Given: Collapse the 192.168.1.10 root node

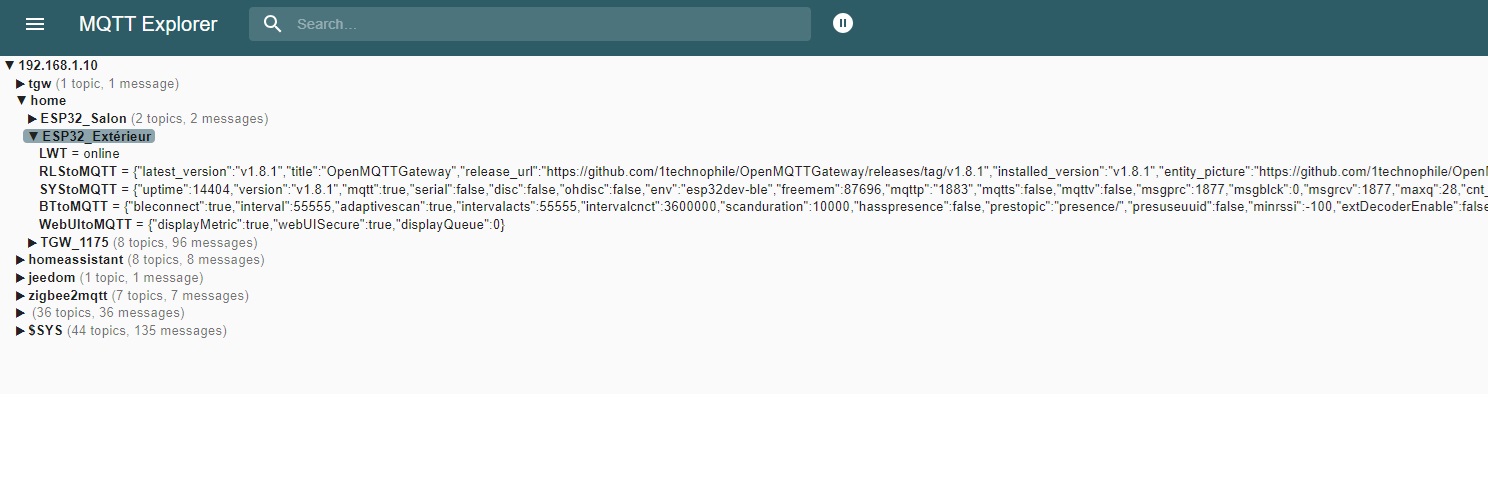Looking at the screenshot, I should [x=10, y=66].
